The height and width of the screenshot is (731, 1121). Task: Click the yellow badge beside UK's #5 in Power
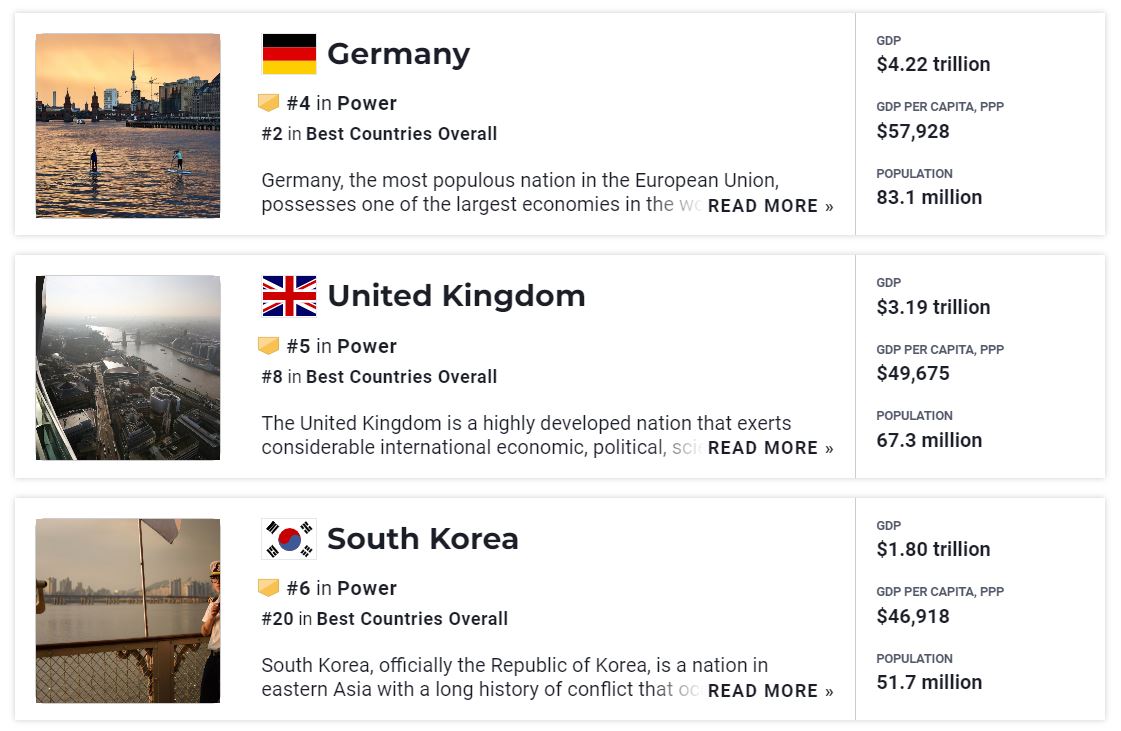coord(269,346)
